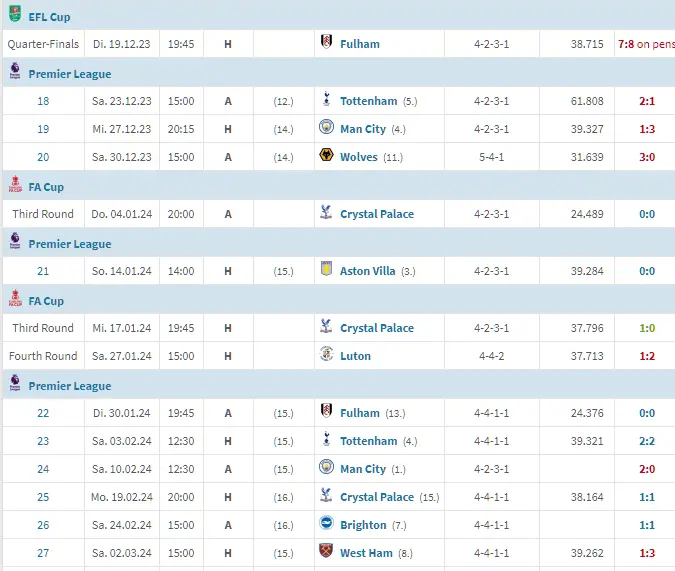Image resolution: width=675 pixels, height=571 pixels.
Task: Open the Crystal Palace link on matchday 25
Action: (x=377, y=497)
